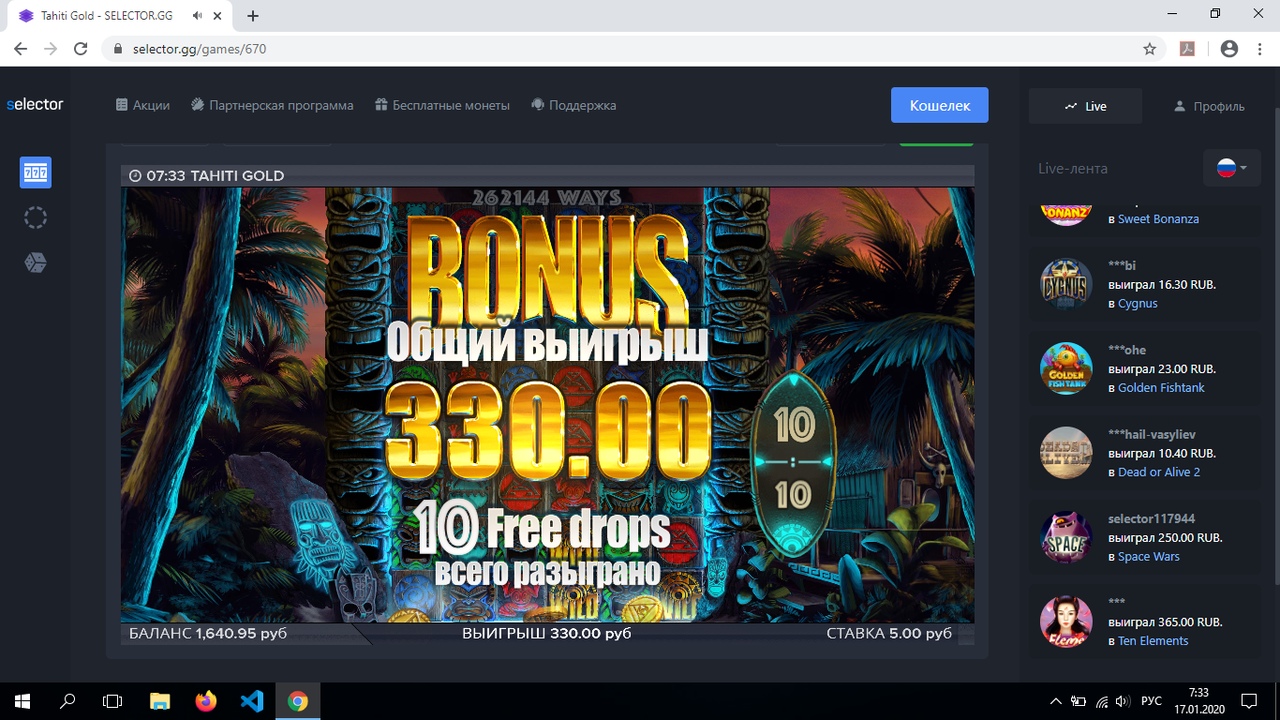The width and height of the screenshot is (1280, 720).
Task: Click the Sweet Bonanza game thumbnail
Action: (1065, 213)
